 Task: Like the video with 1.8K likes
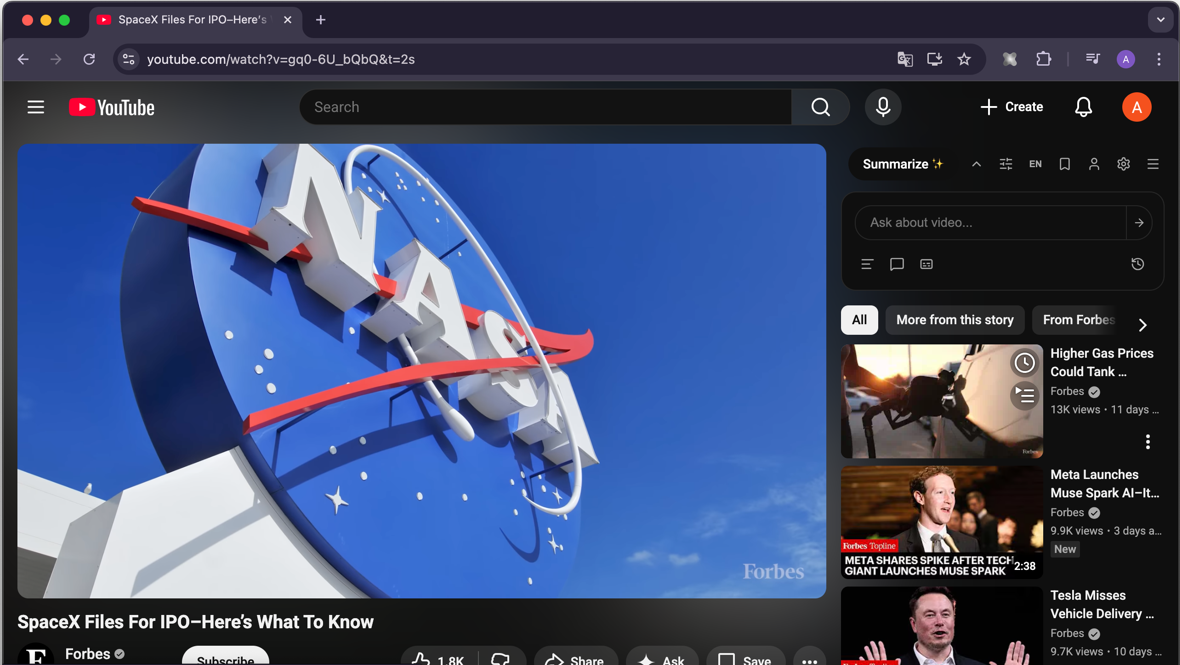(x=439, y=657)
